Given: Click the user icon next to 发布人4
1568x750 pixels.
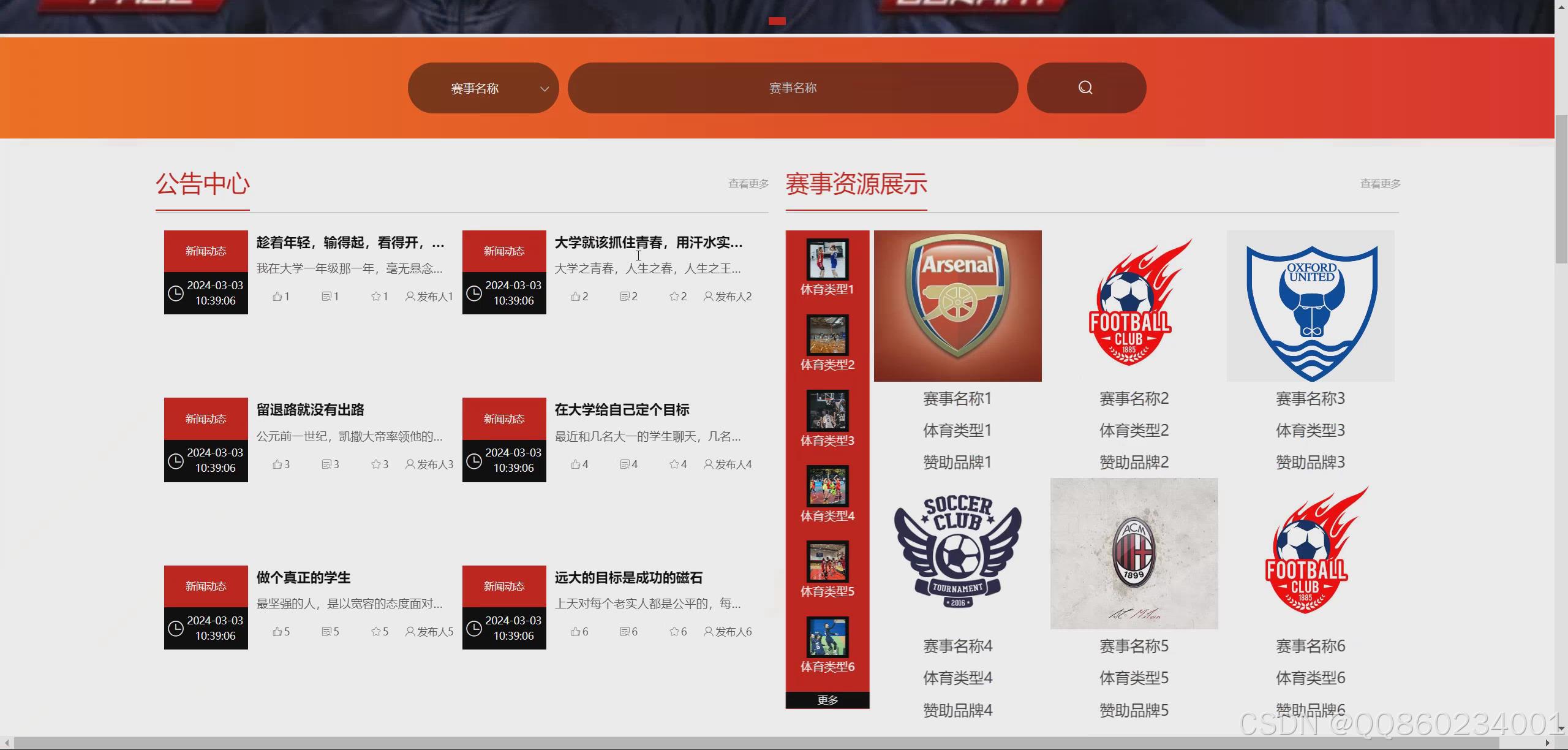Looking at the screenshot, I should click(708, 464).
